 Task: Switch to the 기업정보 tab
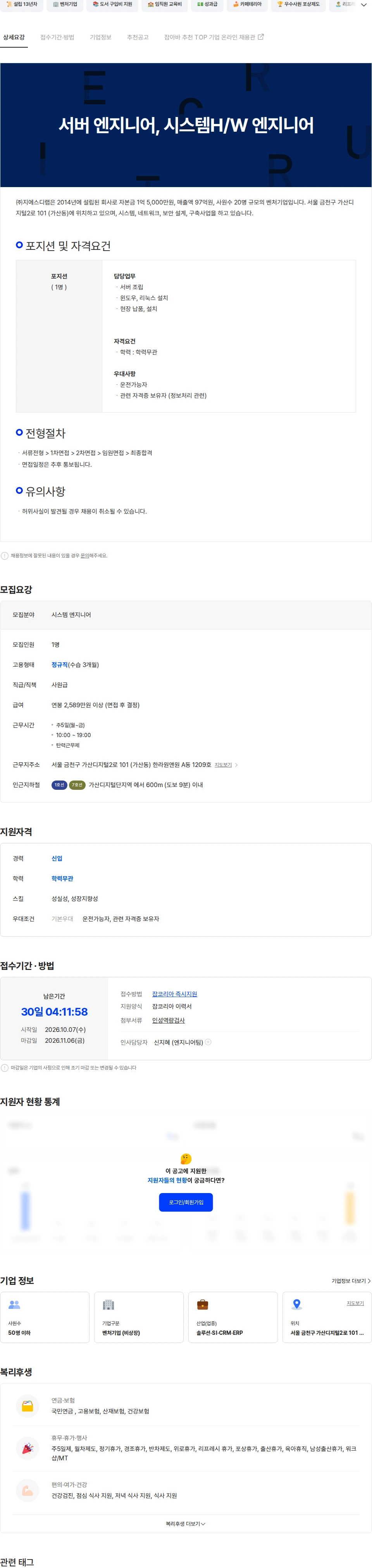[100, 37]
